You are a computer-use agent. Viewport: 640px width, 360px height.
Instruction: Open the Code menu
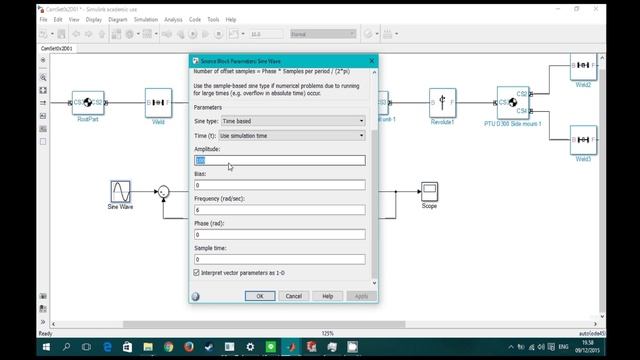(195, 20)
